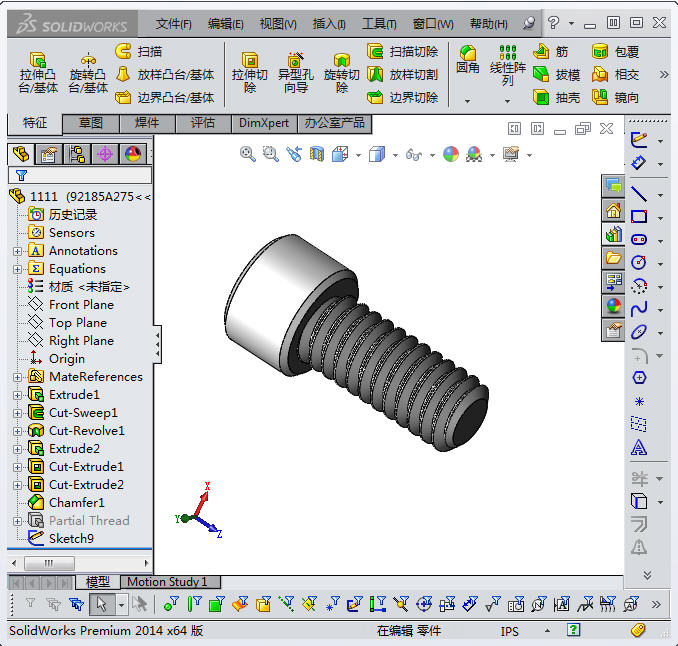Click the filter icon in feature tree
The width and height of the screenshot is (678, 646).
tap(21, 175)
